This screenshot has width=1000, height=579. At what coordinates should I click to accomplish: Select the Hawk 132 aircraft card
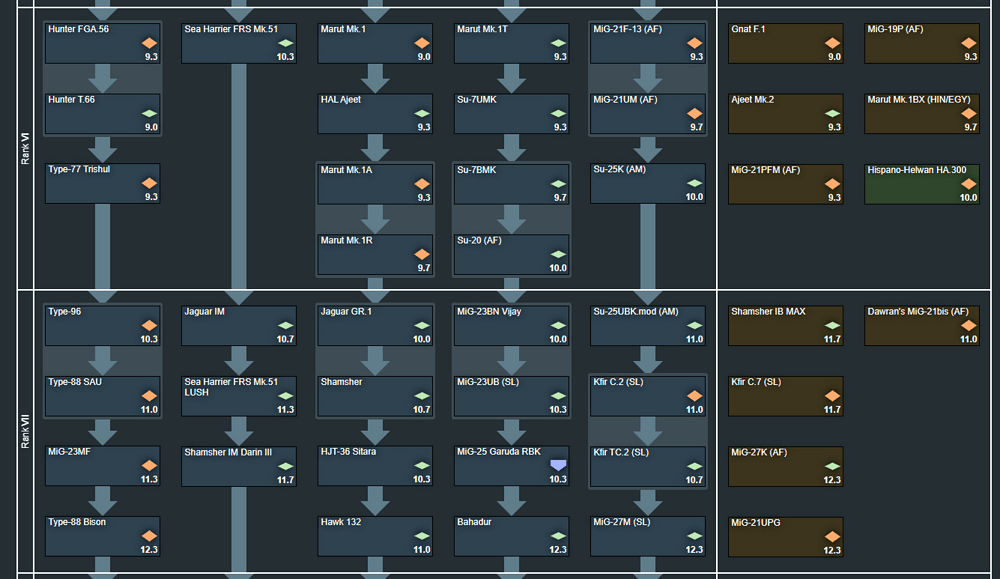[375, 536]
